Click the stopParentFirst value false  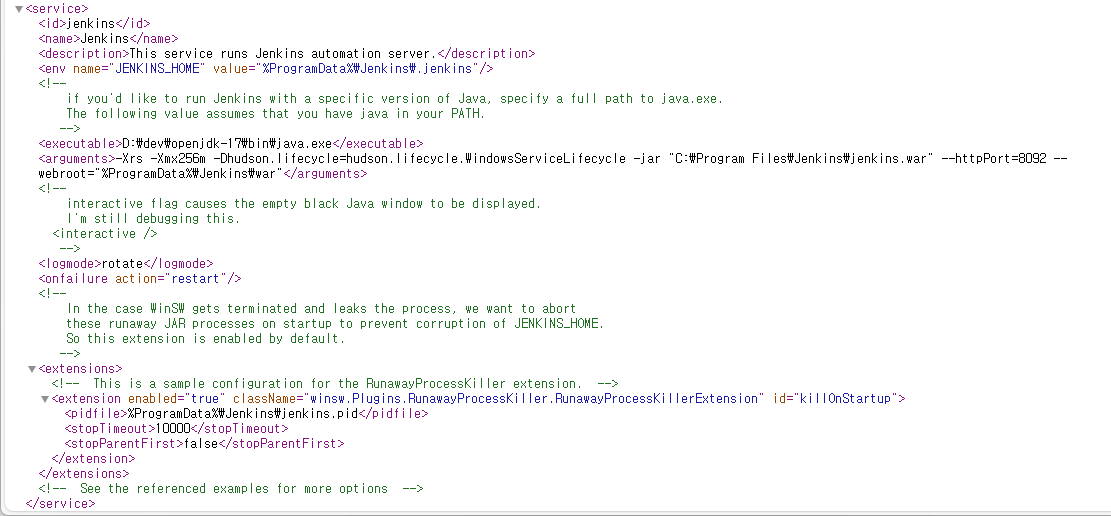pos(201,444)
